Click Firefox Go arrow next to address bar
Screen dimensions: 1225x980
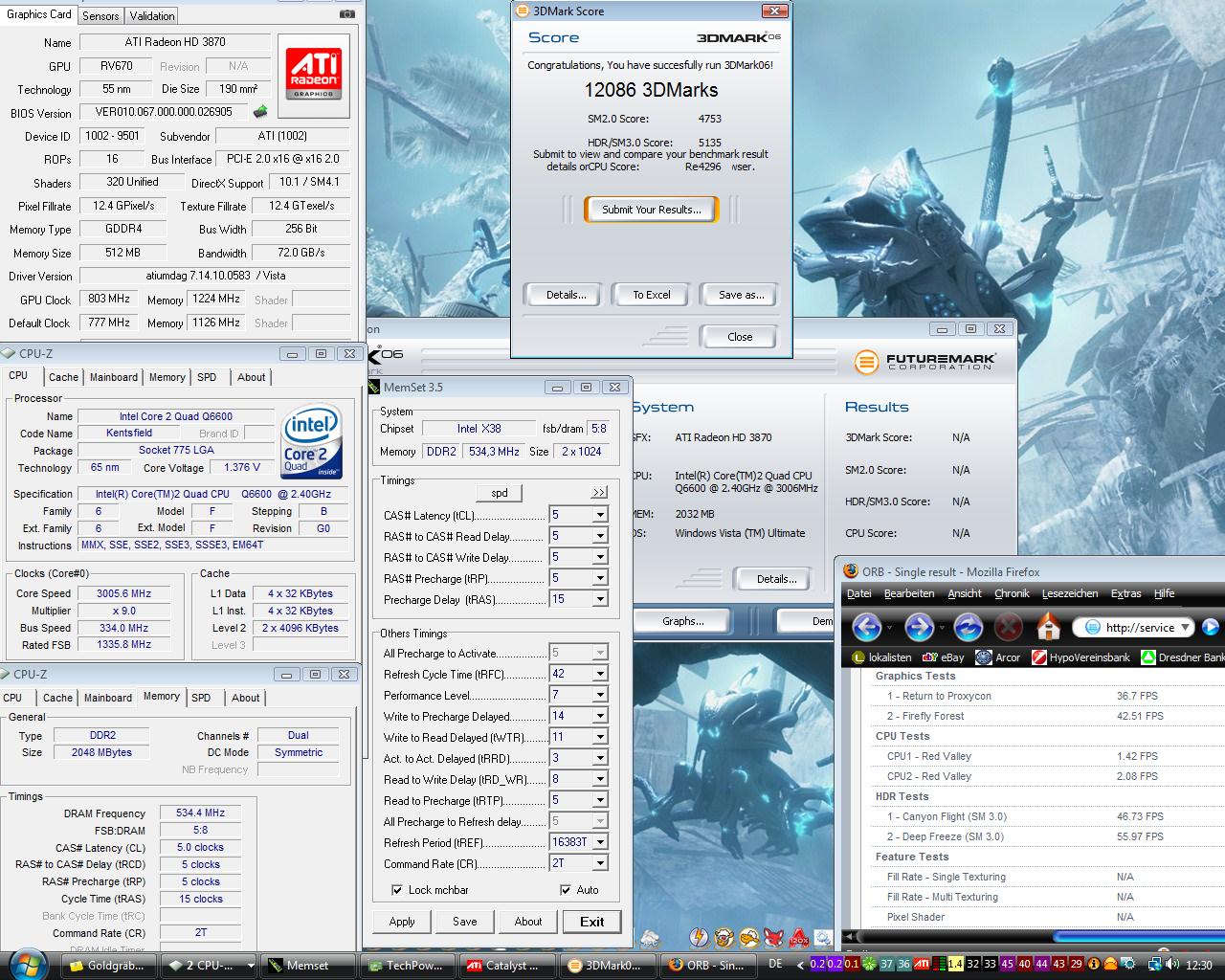tap(1211, 628)
